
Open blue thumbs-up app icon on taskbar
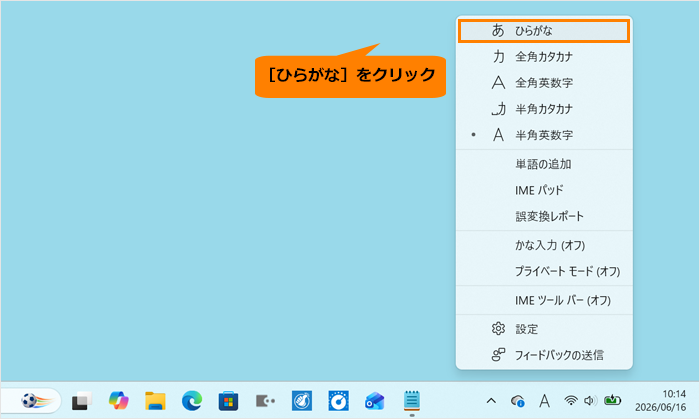click(x=302, y=401)
